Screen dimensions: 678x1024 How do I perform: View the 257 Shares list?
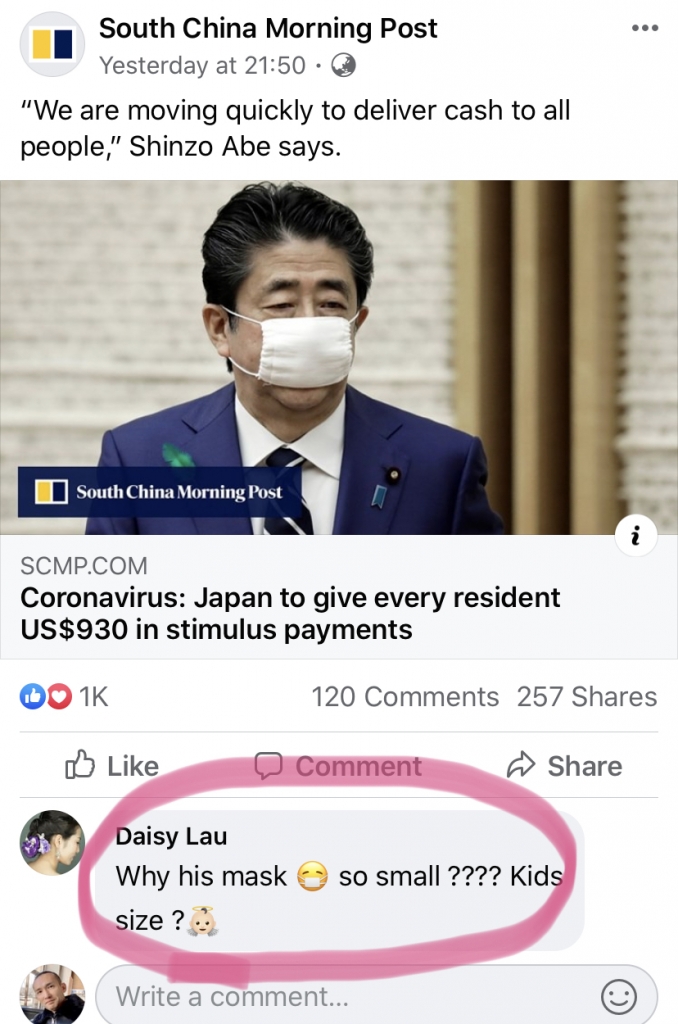click(x=587, y=697)
